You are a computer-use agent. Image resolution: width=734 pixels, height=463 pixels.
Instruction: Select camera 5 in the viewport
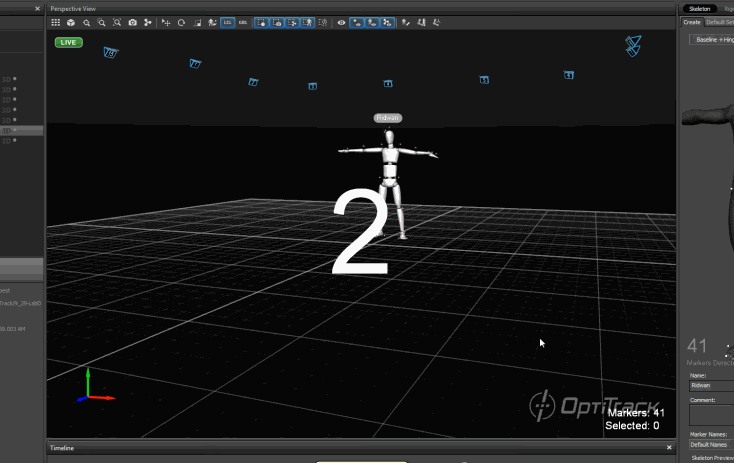[x=484, y=81]
